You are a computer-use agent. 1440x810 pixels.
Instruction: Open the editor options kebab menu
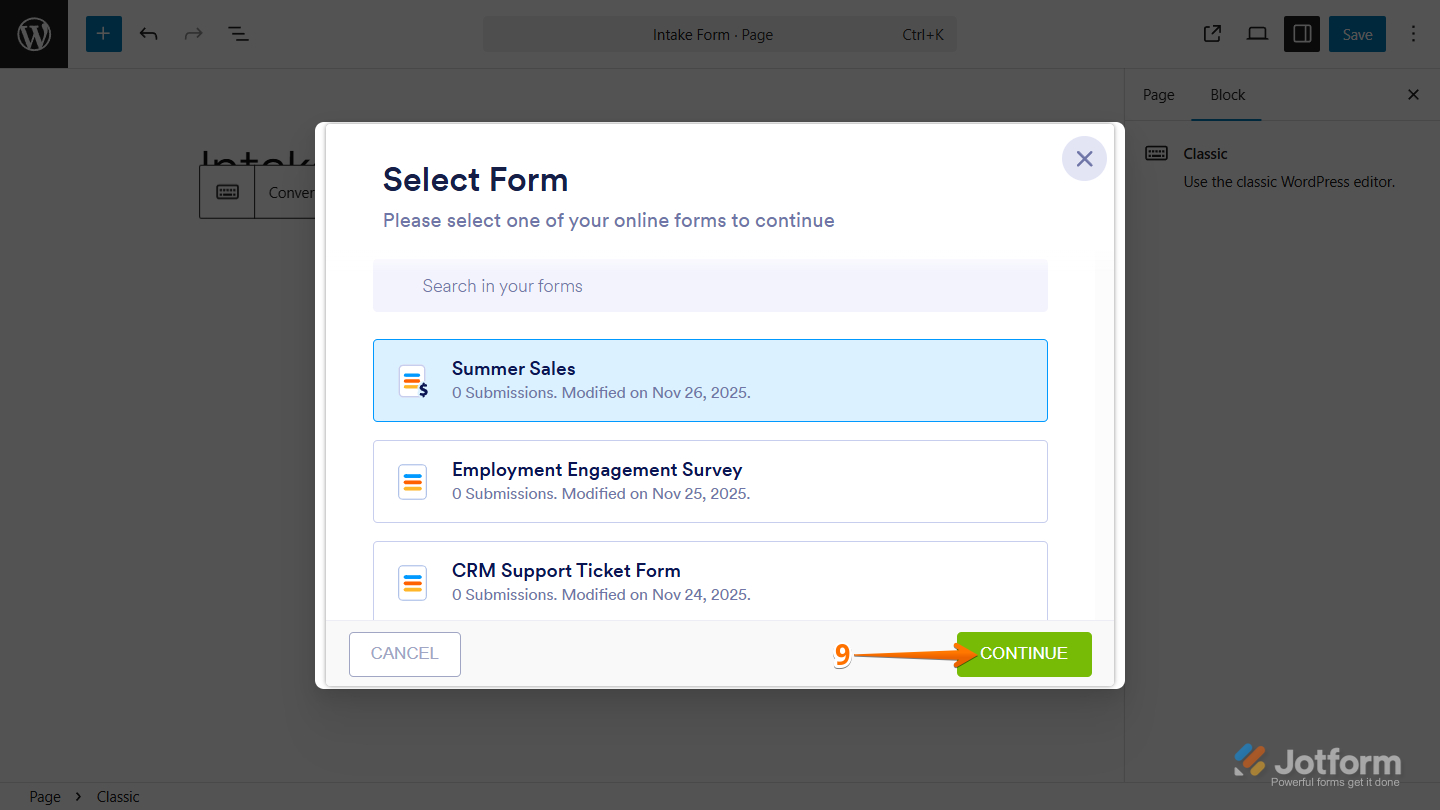click(1413, 33)
